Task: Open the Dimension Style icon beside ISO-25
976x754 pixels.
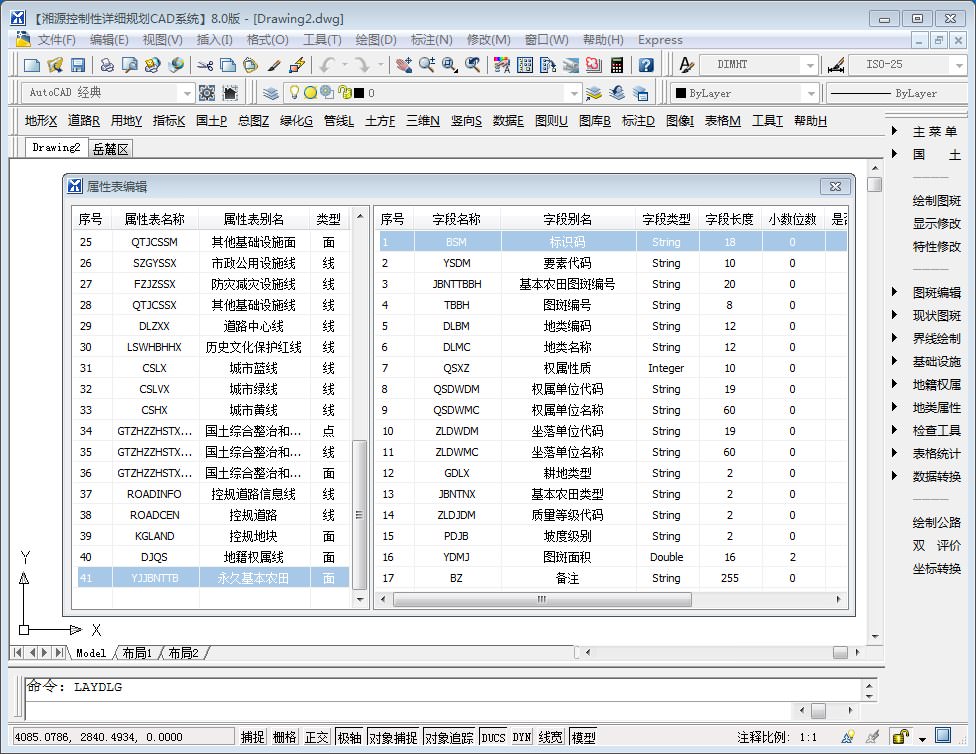Action: pos(836,65)
